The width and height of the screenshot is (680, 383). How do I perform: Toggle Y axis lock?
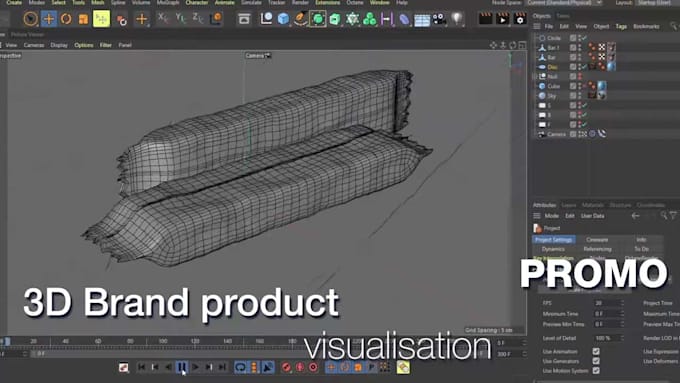click(x=180, y=18)
